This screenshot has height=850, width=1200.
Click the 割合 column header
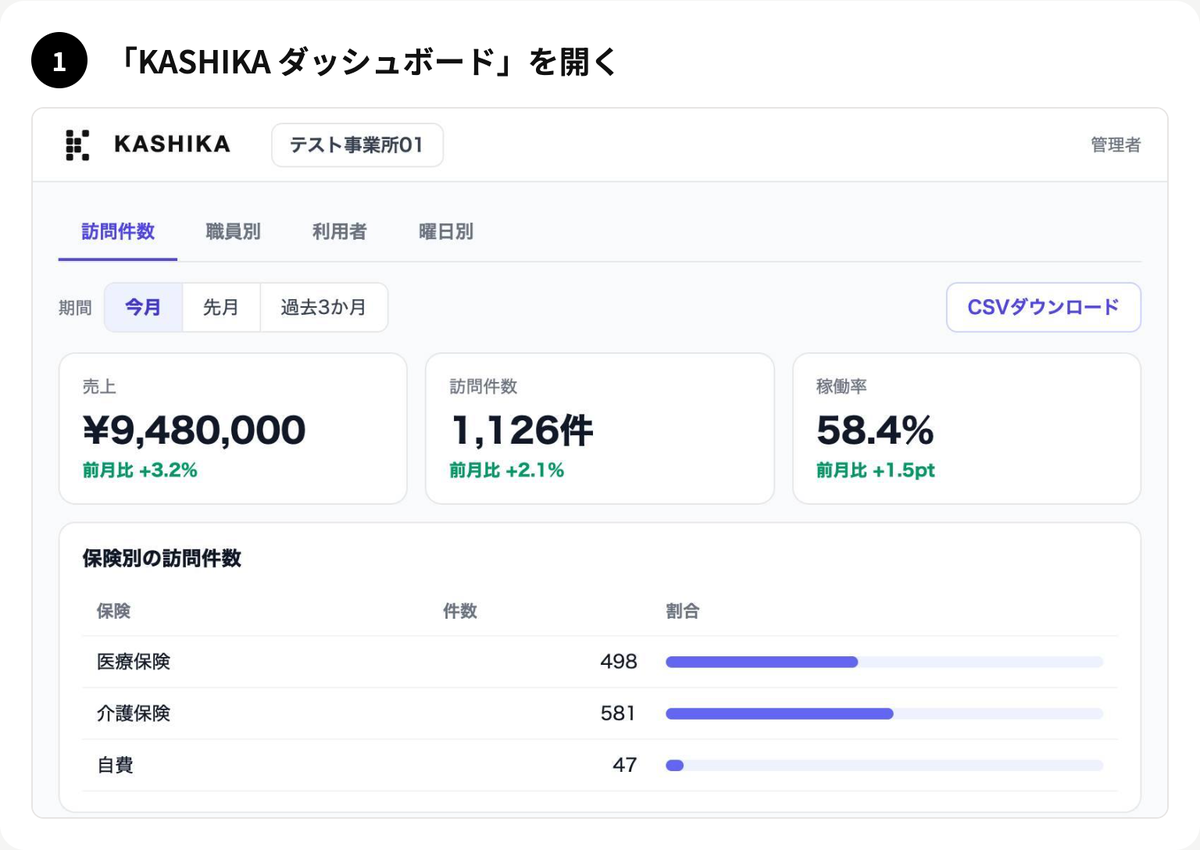click(683, 611)
